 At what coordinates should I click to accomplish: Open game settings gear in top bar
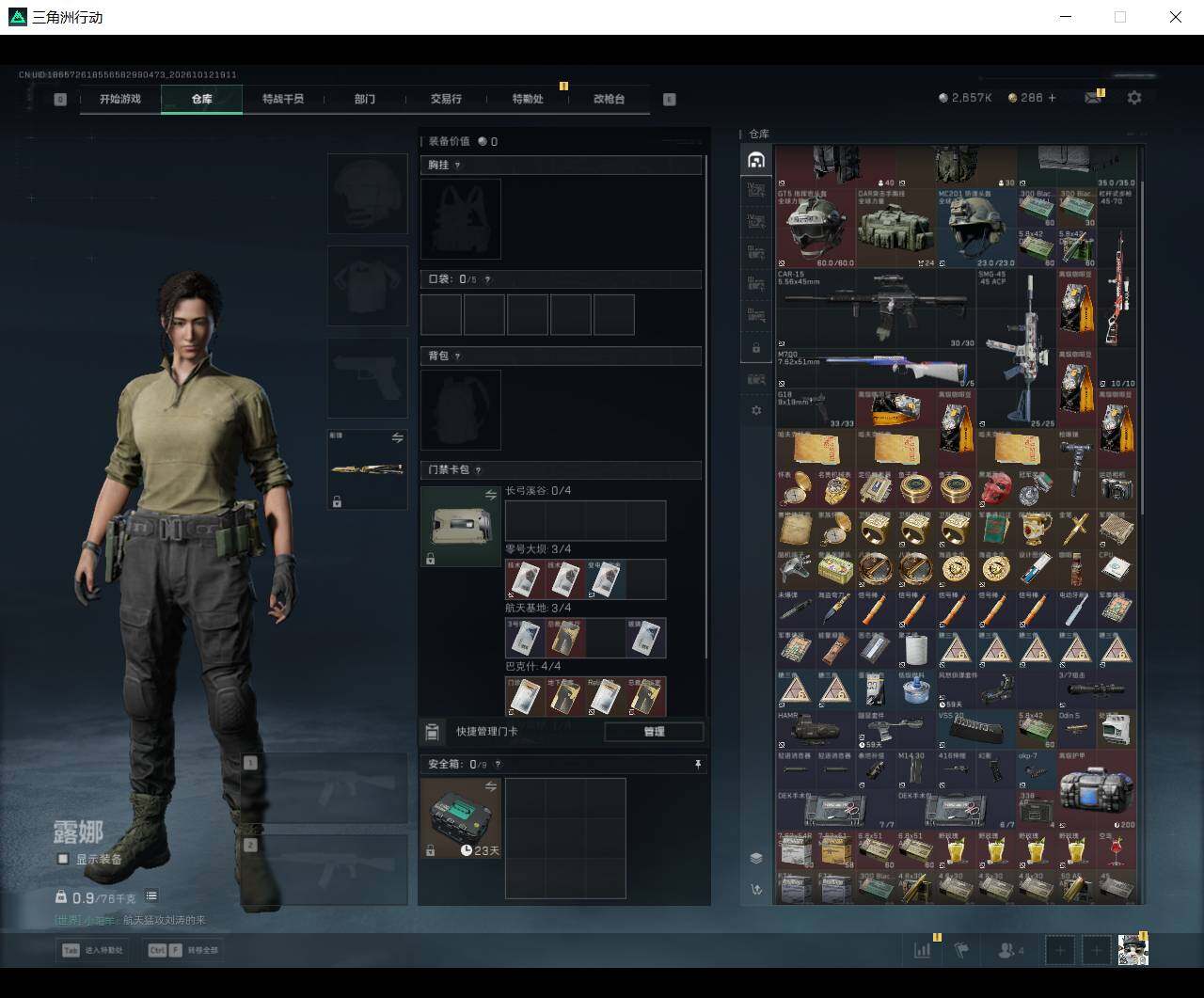tap(1134, 98)
